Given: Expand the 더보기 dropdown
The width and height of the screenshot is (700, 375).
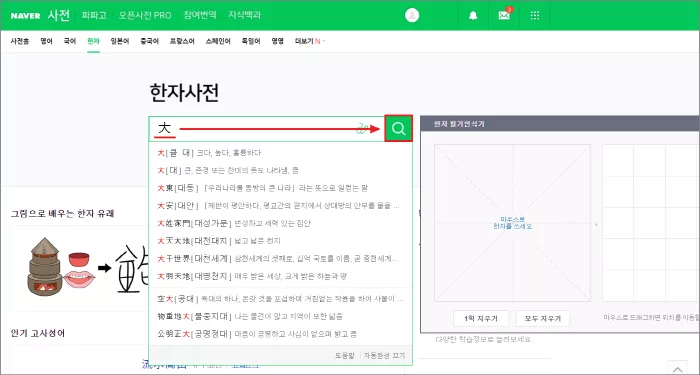Looking at the screenshot, I should [310, 42].
